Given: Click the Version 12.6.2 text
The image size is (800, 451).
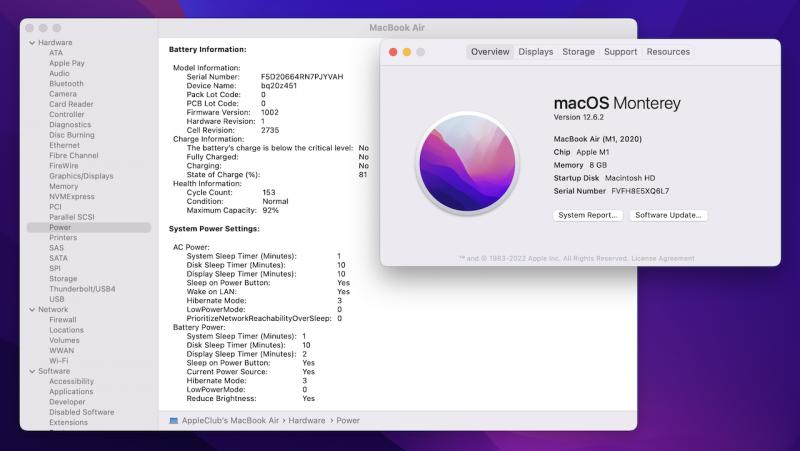Looking at the screenshot, I should (x=579, y=117).
